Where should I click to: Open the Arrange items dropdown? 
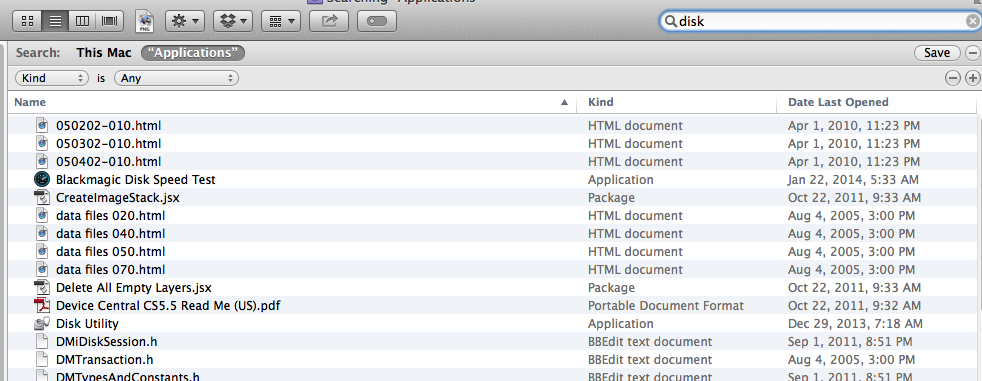click(281, 21)
